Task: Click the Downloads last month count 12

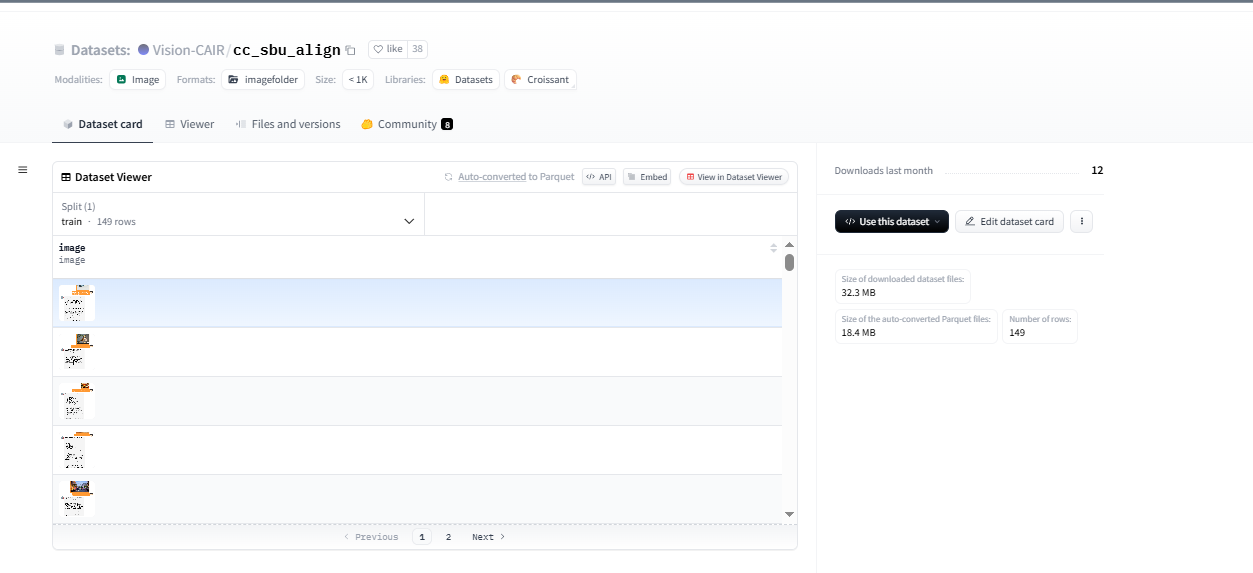Action: (1097, 171)
